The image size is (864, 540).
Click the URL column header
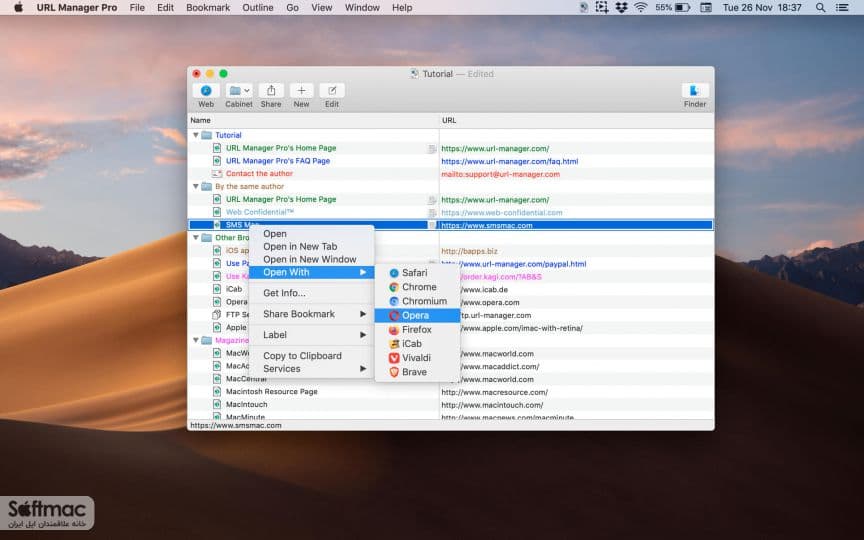click(x=576, y=120)
